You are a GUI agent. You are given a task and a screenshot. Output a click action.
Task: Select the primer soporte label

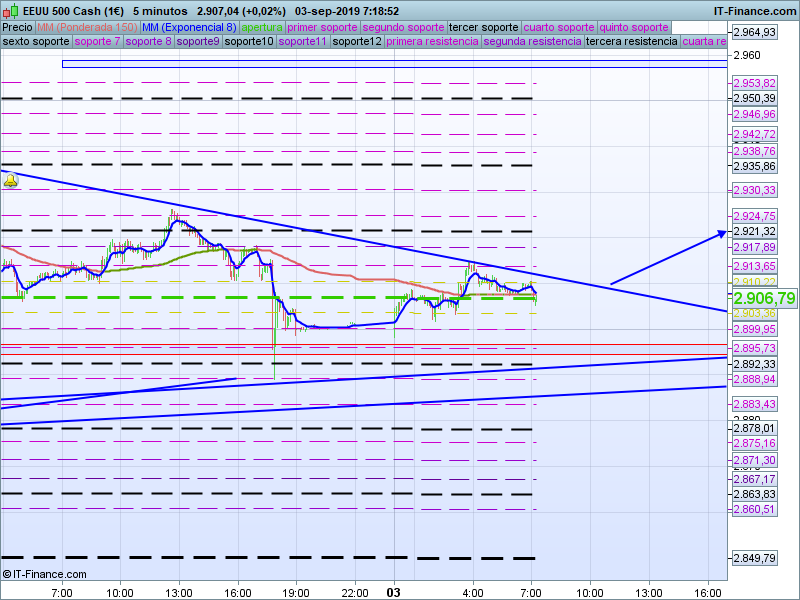(322, 27)
